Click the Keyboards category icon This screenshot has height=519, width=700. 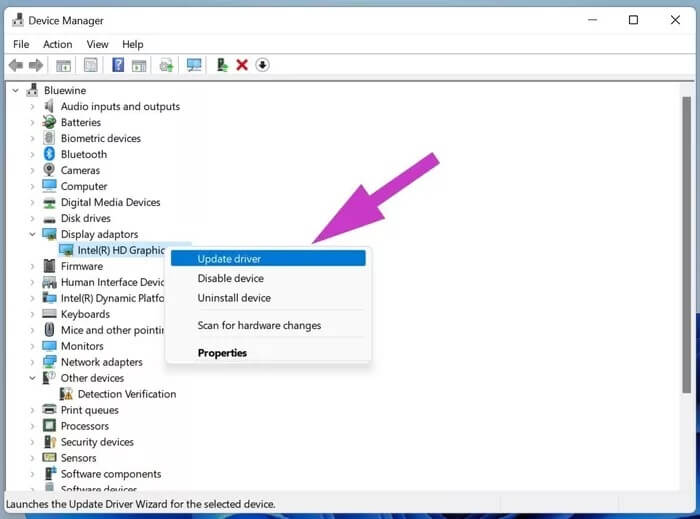49,314
